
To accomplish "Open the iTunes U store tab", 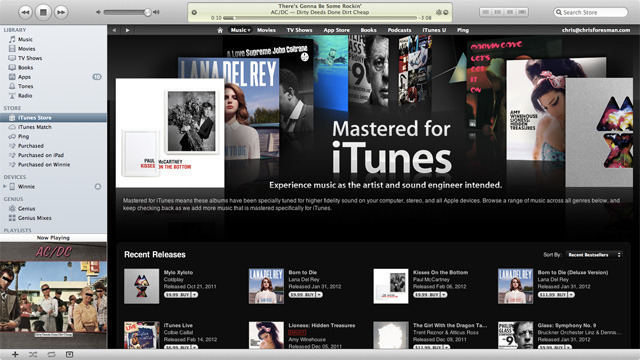I will click(434, 30).
